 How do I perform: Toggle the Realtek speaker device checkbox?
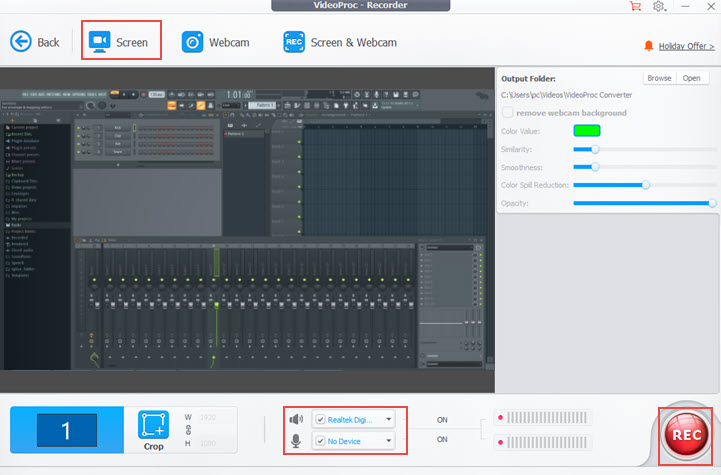[320, 419]
